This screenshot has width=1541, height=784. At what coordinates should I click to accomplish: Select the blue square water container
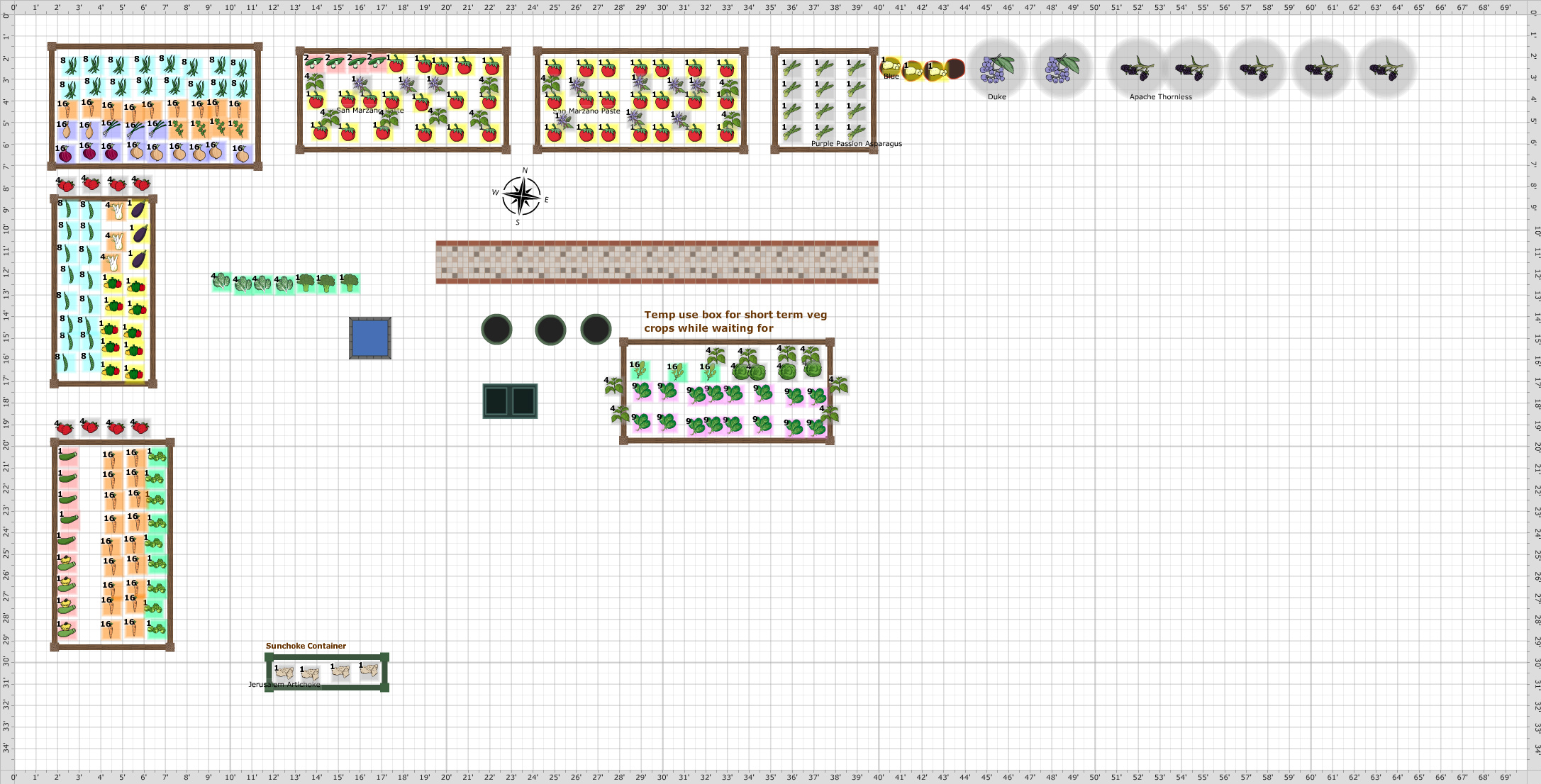pyautogui.click(x=370, y=338)
